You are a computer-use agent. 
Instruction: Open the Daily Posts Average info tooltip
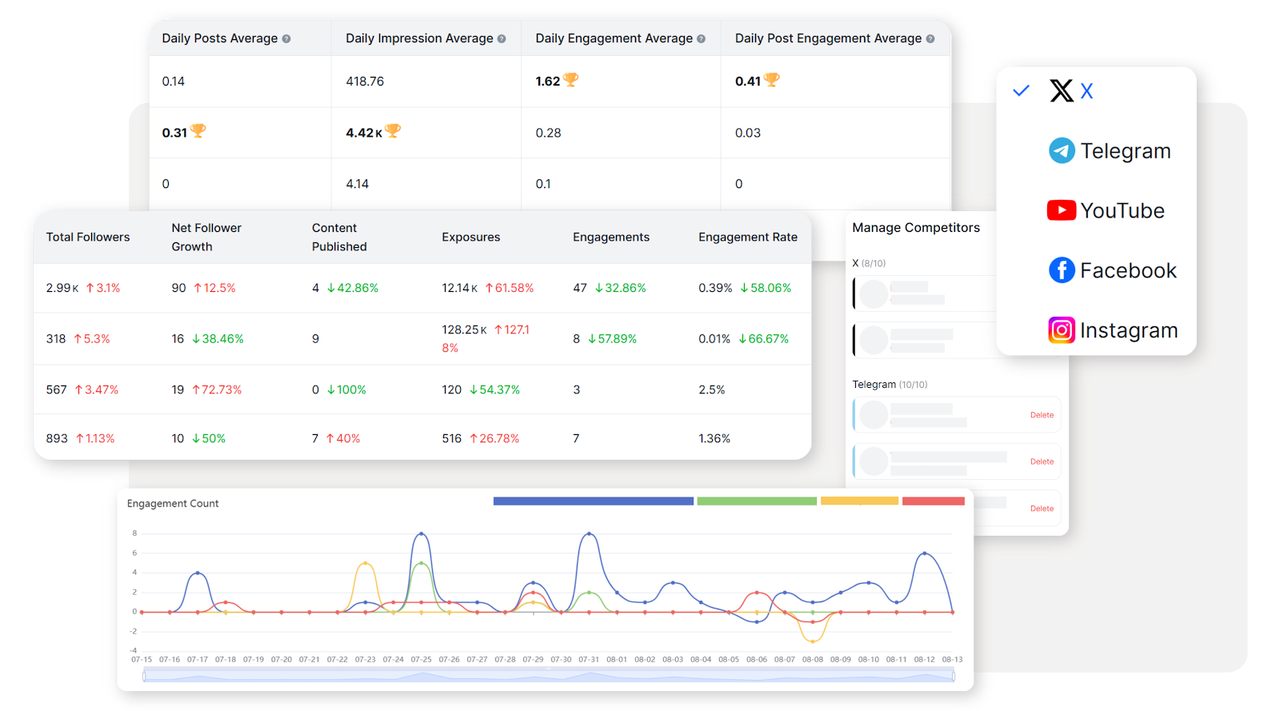click(286, 38)
